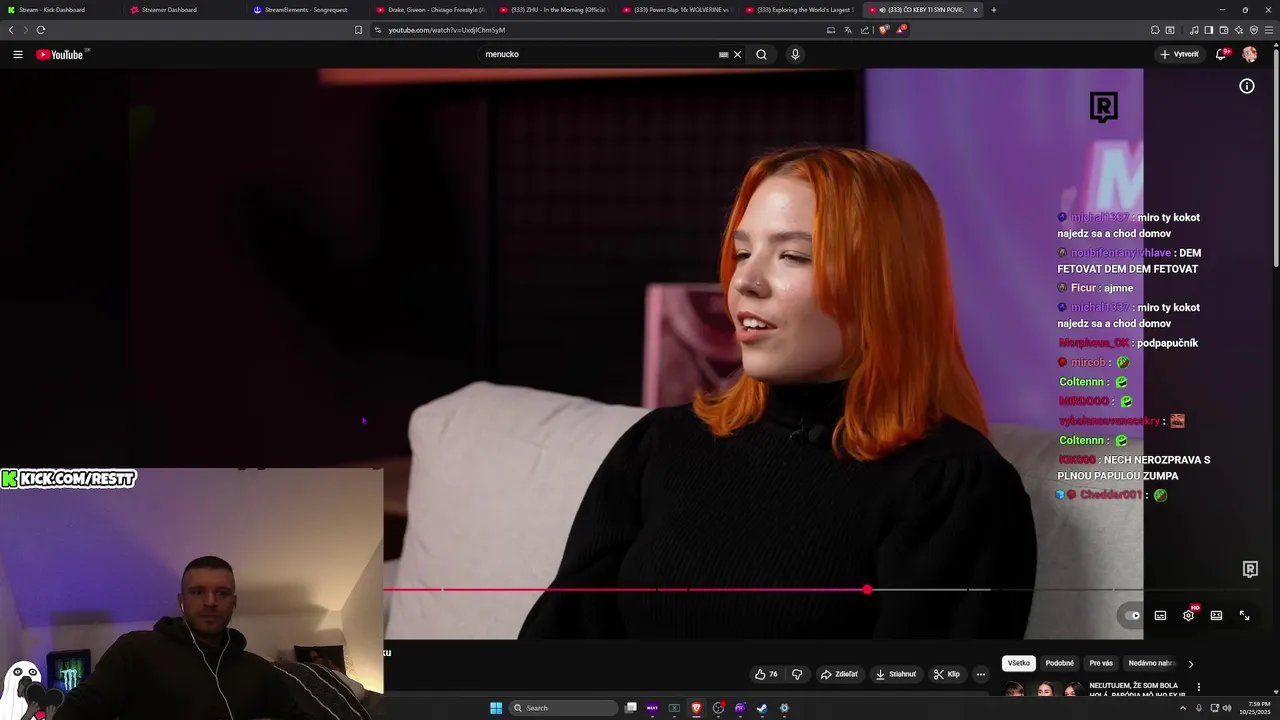Switch player to theater mode

1216,615
